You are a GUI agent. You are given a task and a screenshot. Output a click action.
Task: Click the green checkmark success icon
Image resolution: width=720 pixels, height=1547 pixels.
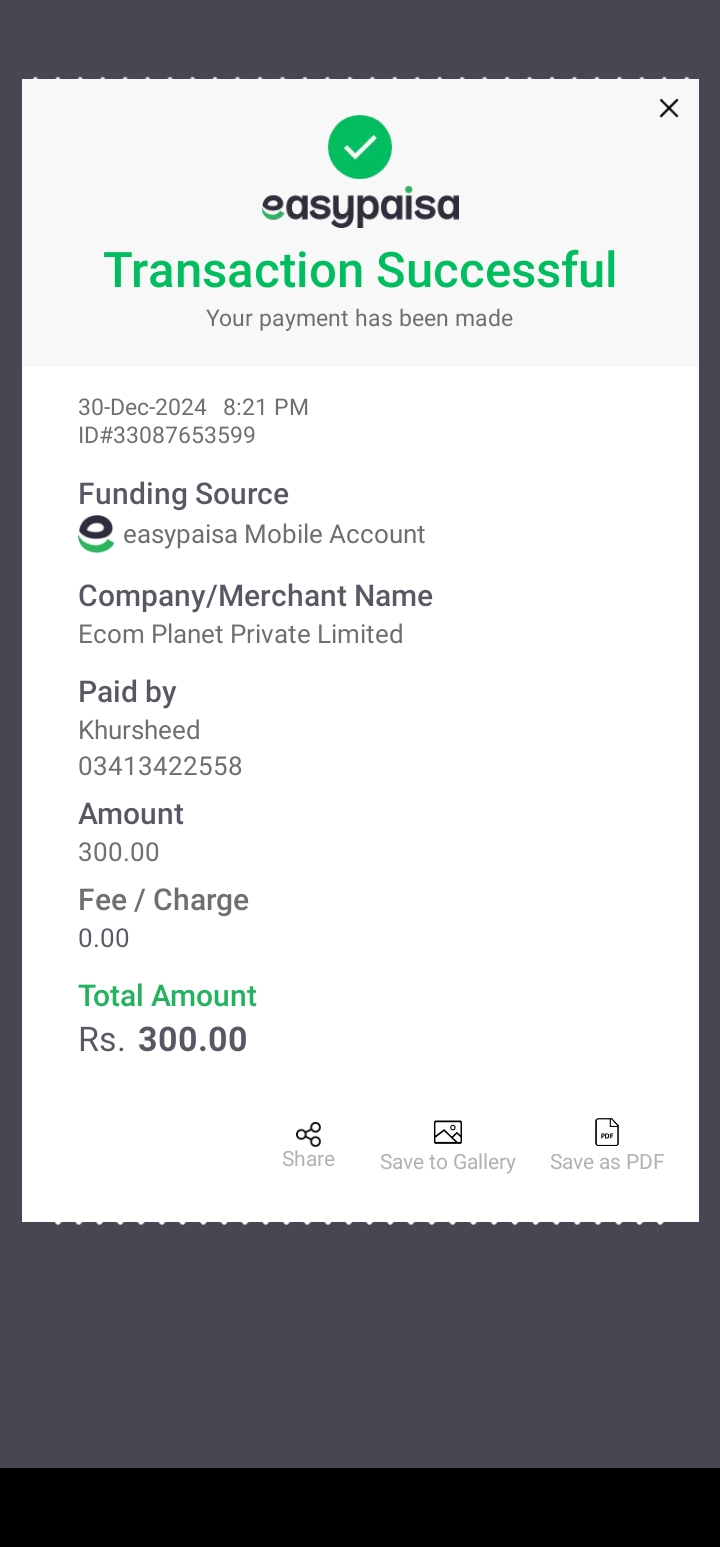[x=360, y=147]
